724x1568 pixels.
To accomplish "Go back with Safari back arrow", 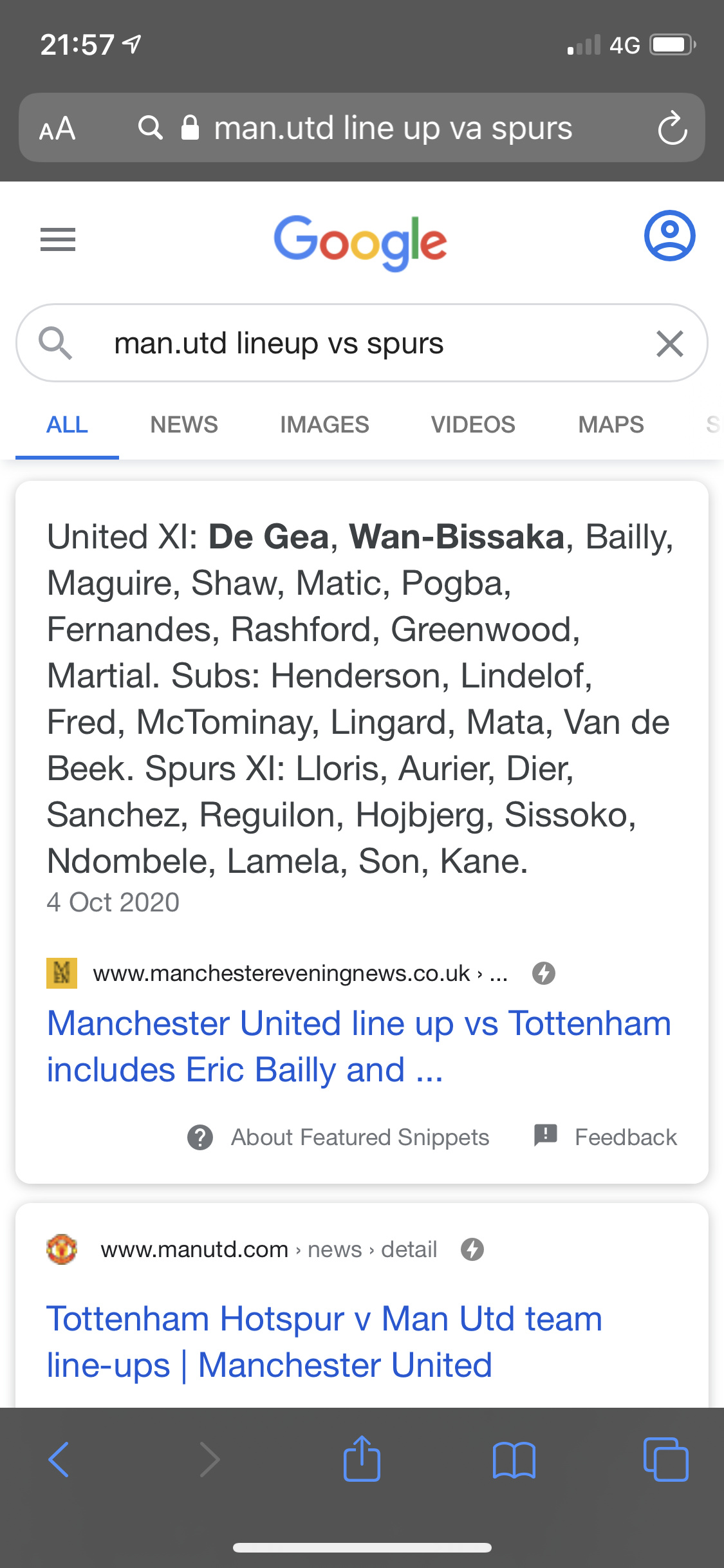I will 59,1459.
